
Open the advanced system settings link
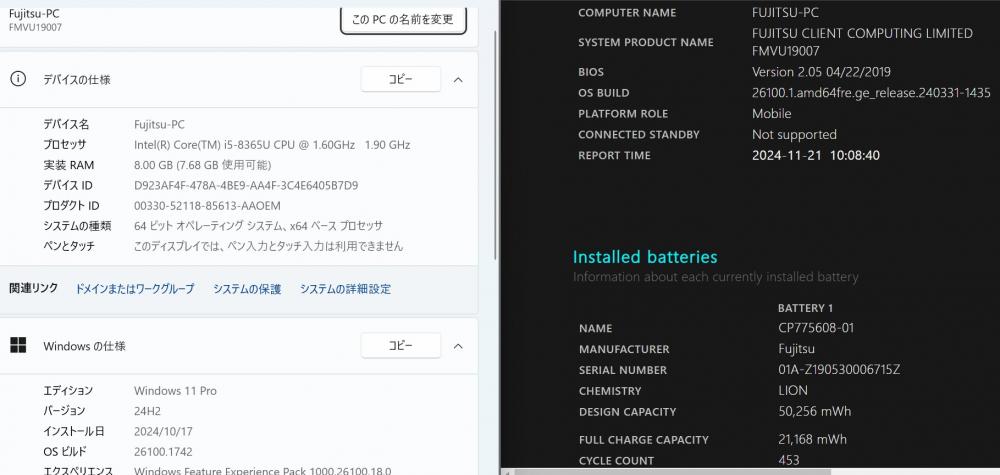[345, 289]
